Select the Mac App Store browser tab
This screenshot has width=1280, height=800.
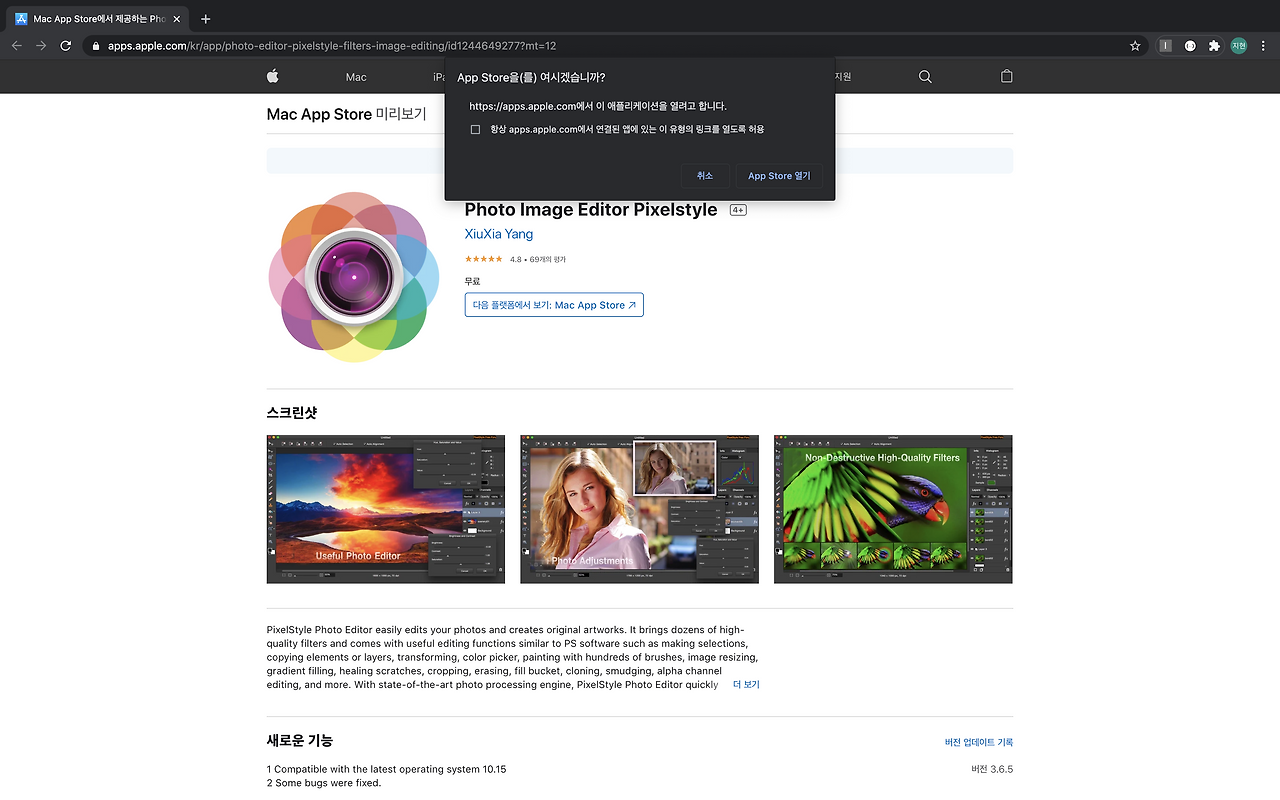point(97,19)
